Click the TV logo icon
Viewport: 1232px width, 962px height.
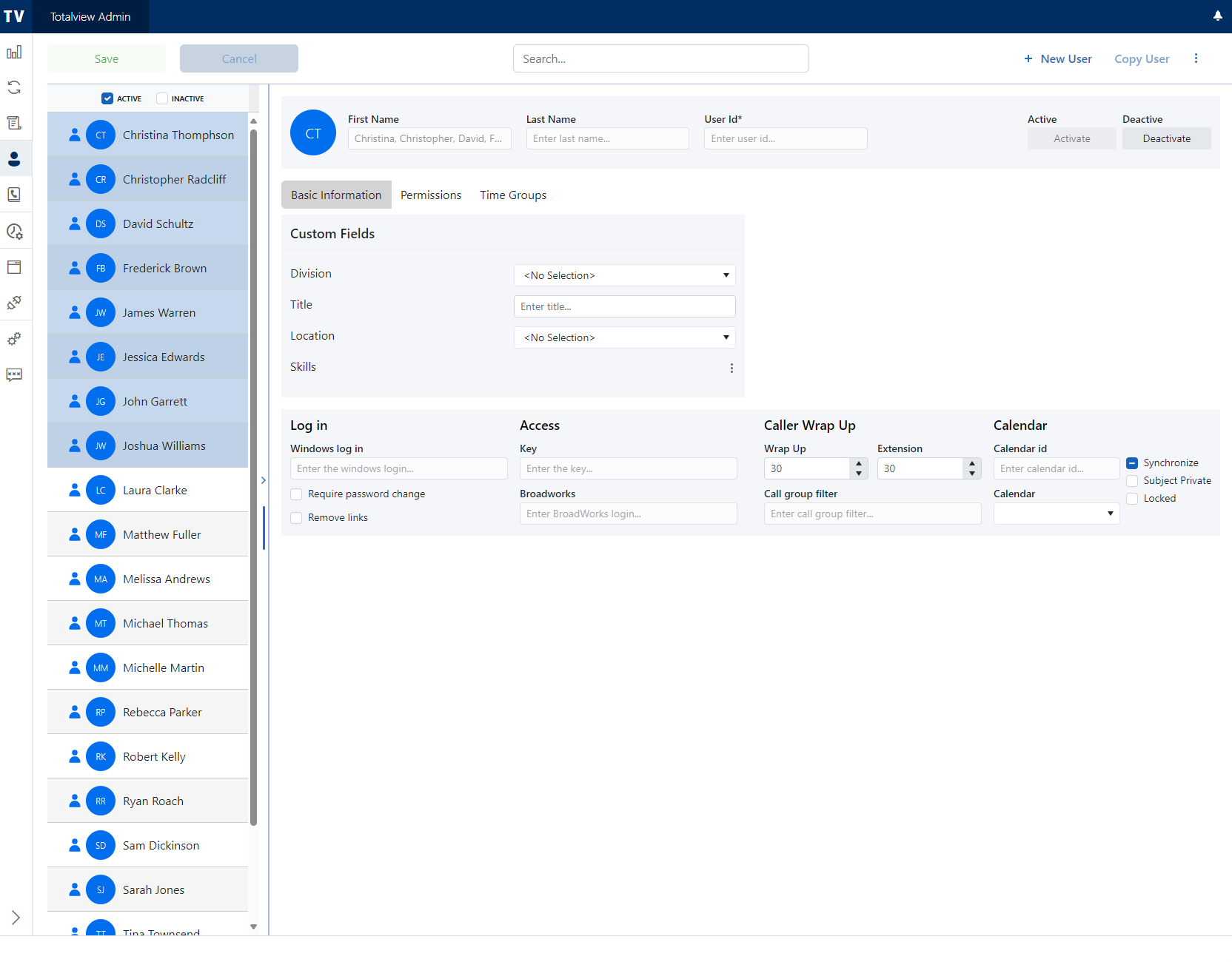[x=14, y=16]
